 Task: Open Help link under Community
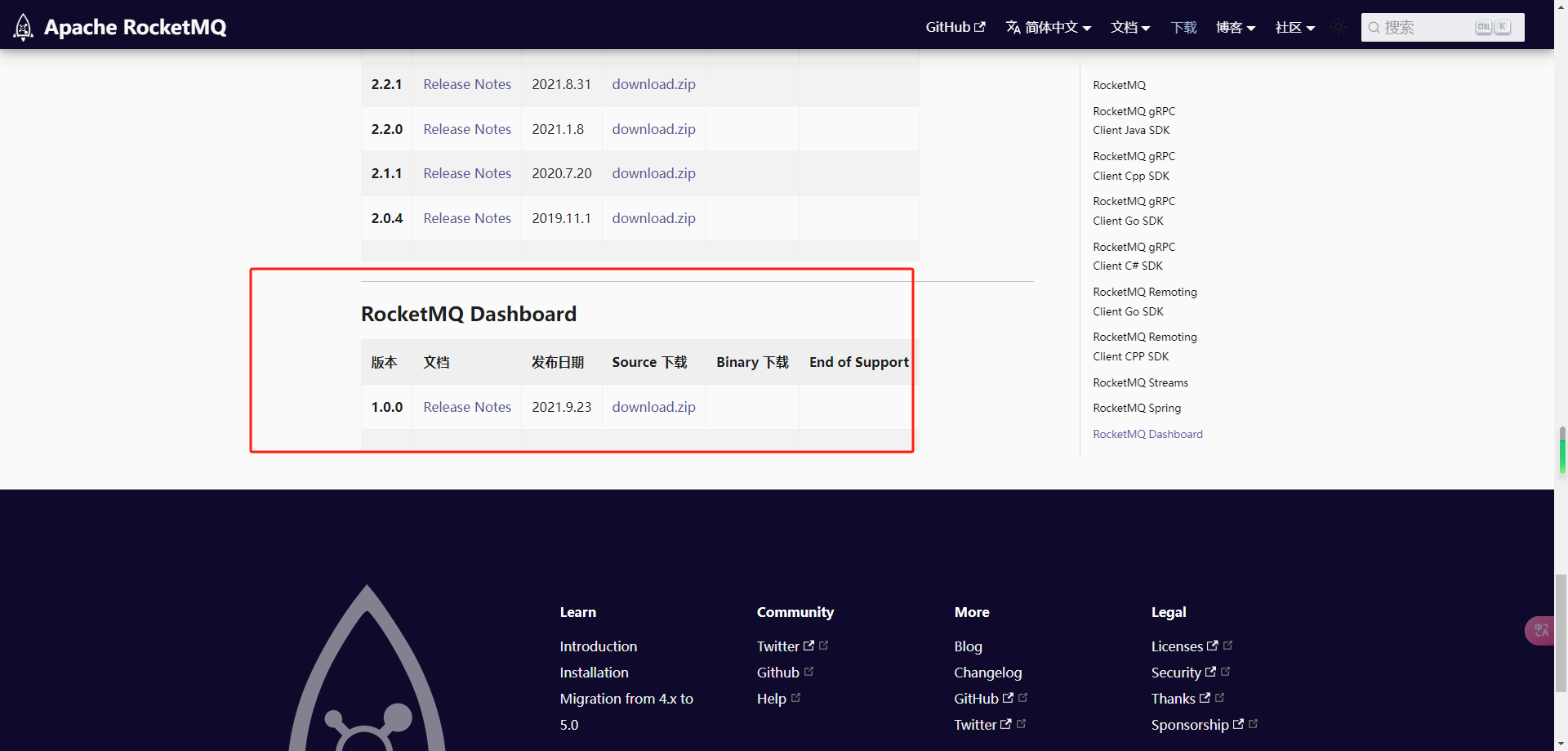pos(772,699)
